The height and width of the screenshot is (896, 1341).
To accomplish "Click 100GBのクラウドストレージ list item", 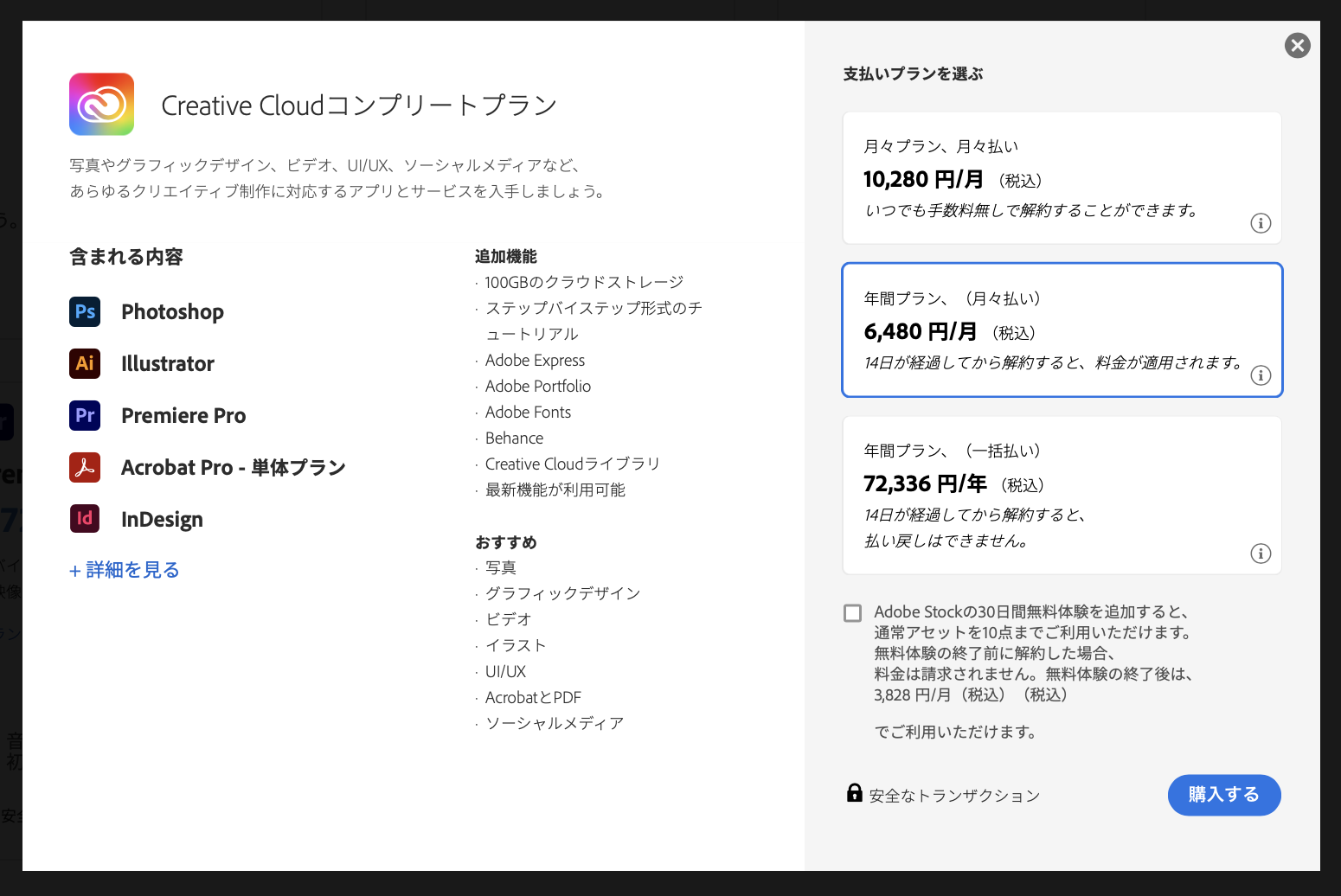I will pyautogui.click(x=584, y=283).
